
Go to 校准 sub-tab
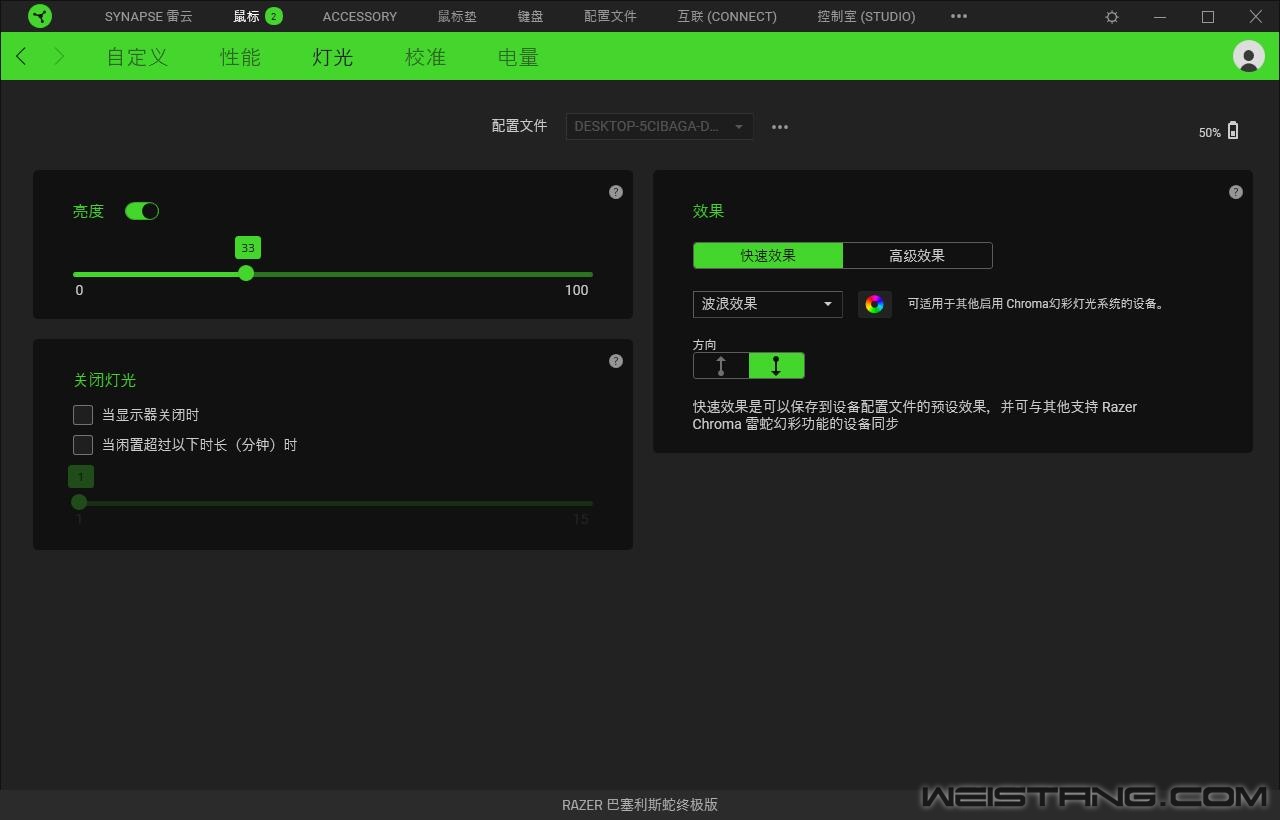point(425,57)
